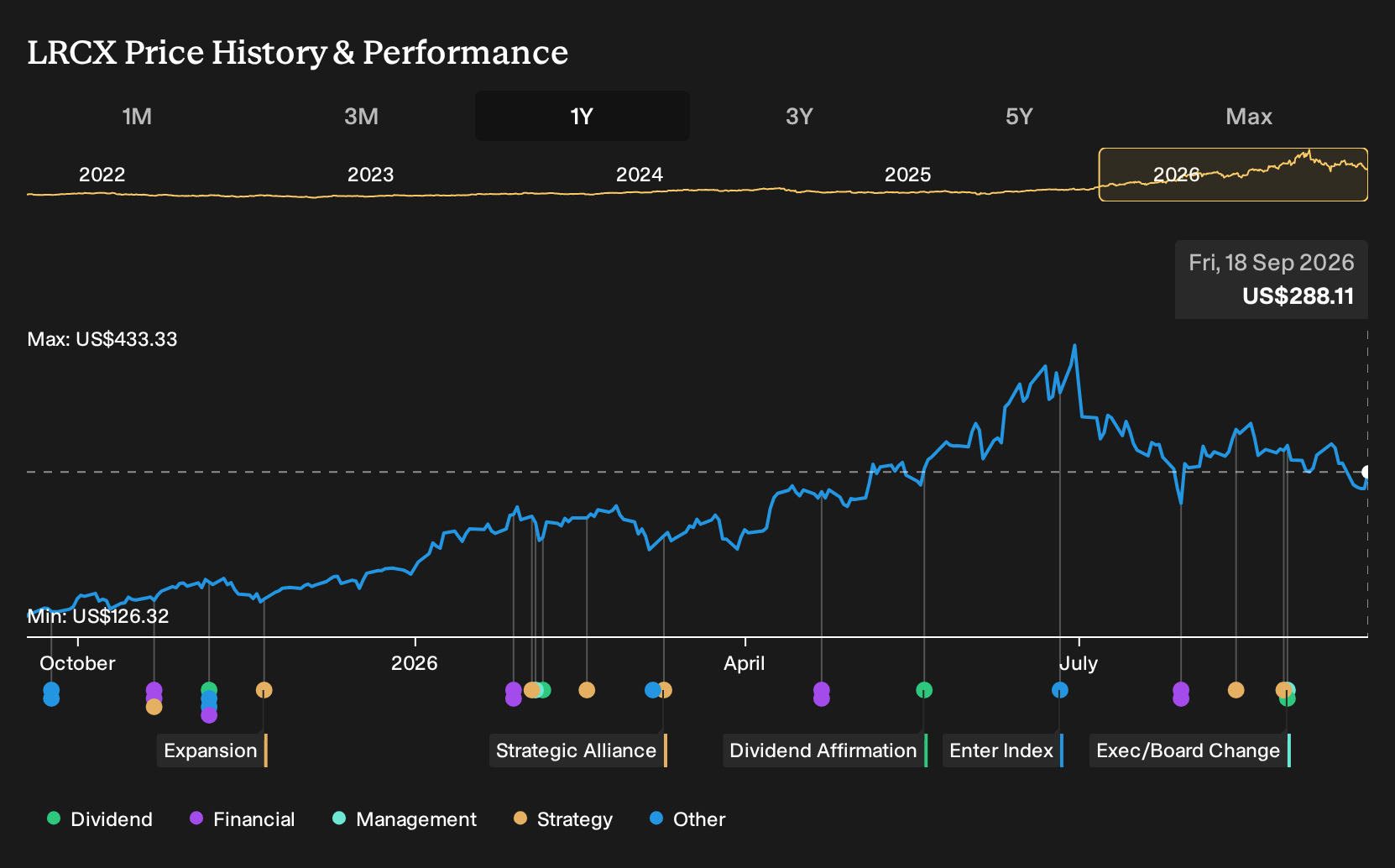Select green dot in the October event cluster

209,688
